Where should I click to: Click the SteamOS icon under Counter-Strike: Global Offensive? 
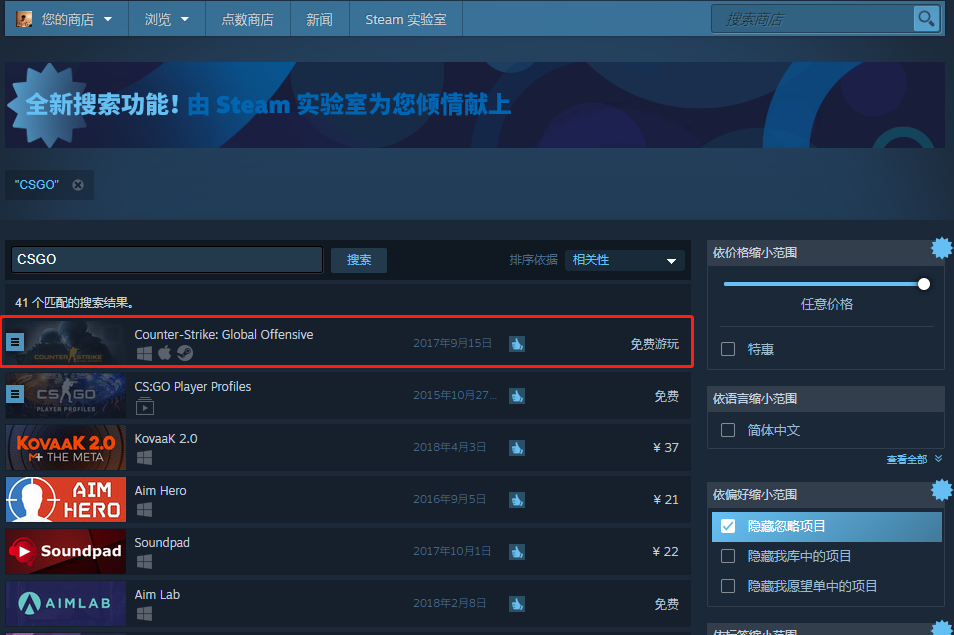pos(185,352)
